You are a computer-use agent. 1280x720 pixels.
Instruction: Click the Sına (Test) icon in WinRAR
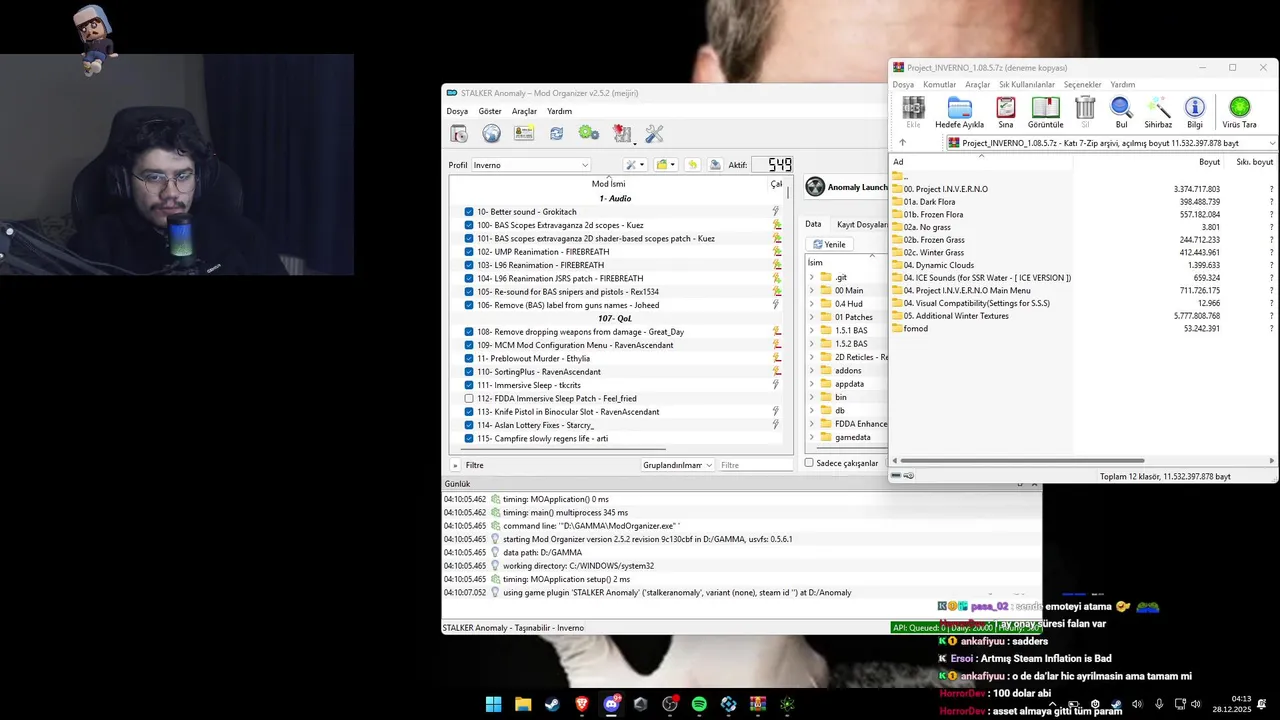point(1006,112)
